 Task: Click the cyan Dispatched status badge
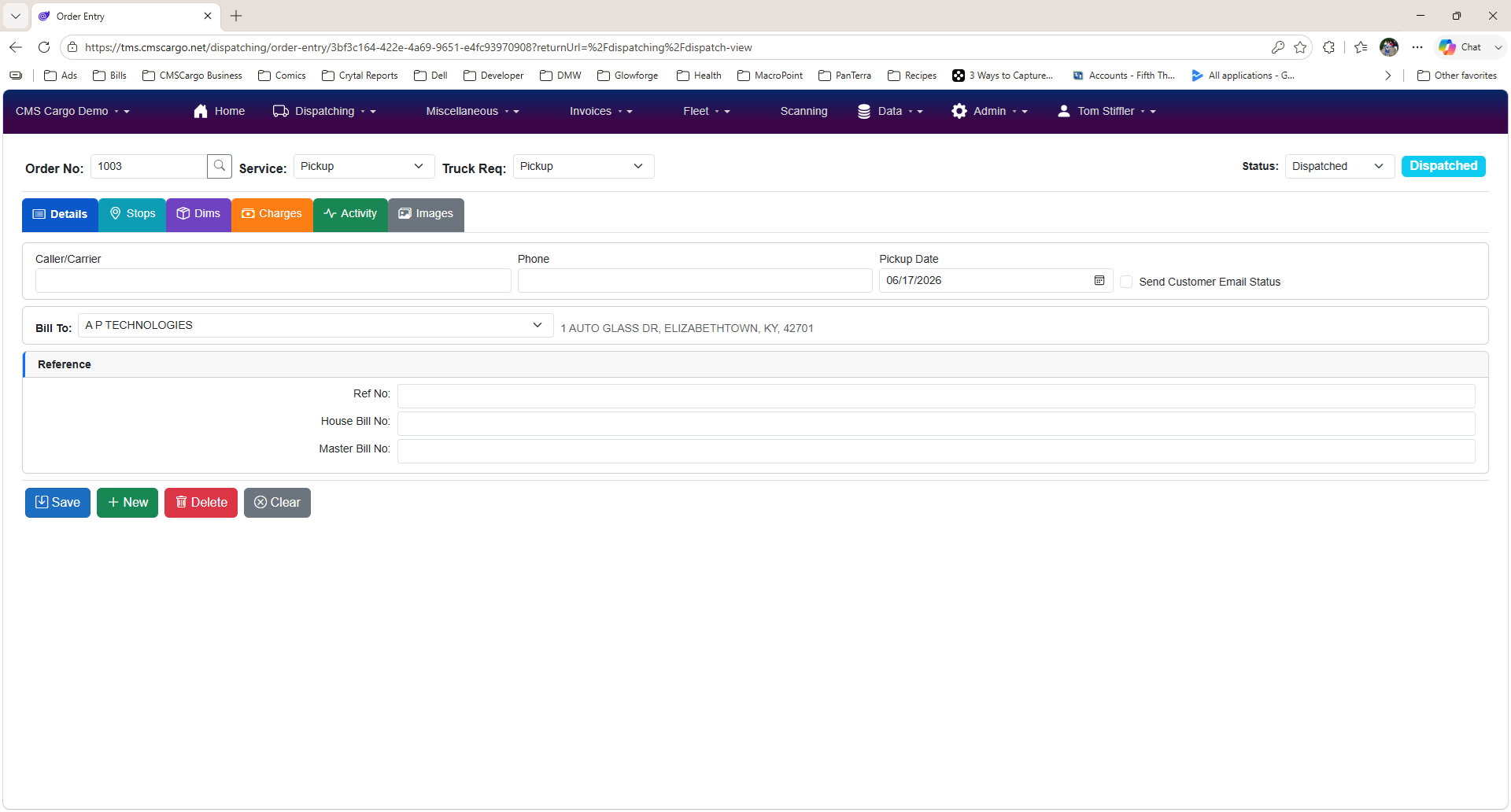pyautogui.click(x=1443, y=166)
